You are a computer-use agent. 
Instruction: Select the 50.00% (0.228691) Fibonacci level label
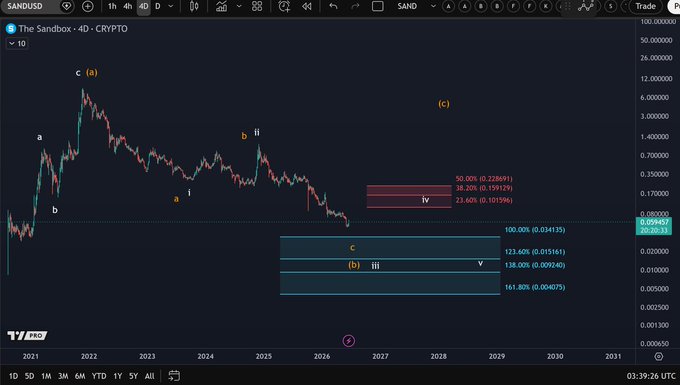pyautogui.click(x=484, y=179)
